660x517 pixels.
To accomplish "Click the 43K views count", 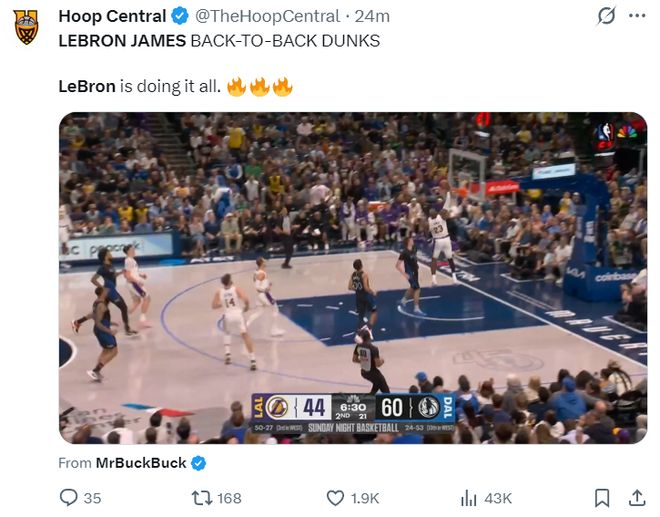I will [x=498, y=498].
